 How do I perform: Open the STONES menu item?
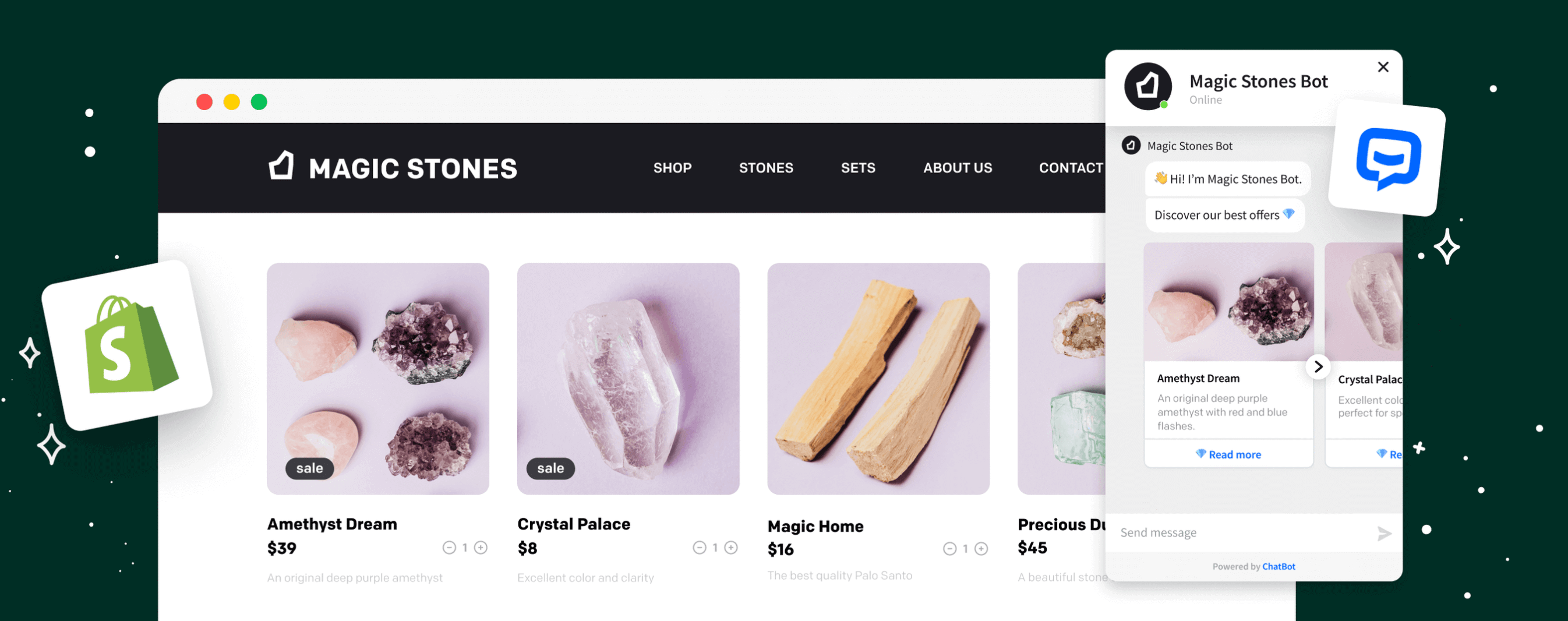(x=766, y=167)
